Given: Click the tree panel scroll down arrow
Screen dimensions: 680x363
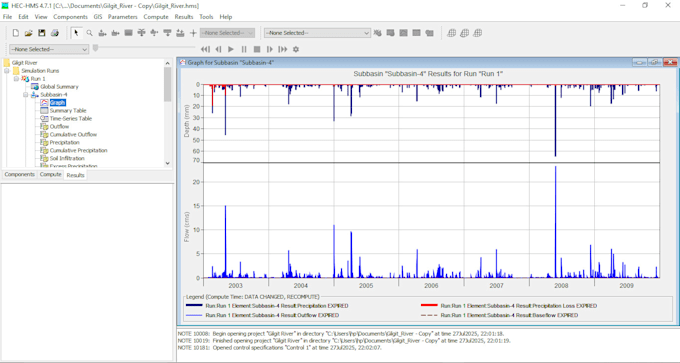Looking at the screenshot, I should (x=168, y=164).
